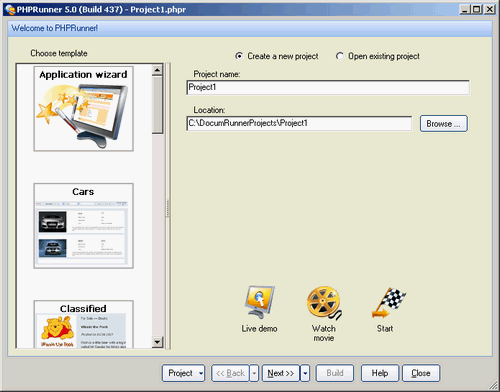Image resolution: width=500 pixels, height=392 pixels.
Task: Launch the Watch movie film reel icon
Action: [324, 303]
